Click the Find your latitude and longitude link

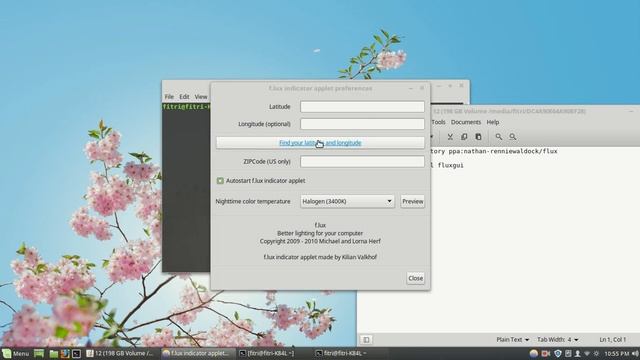(320, 143)
